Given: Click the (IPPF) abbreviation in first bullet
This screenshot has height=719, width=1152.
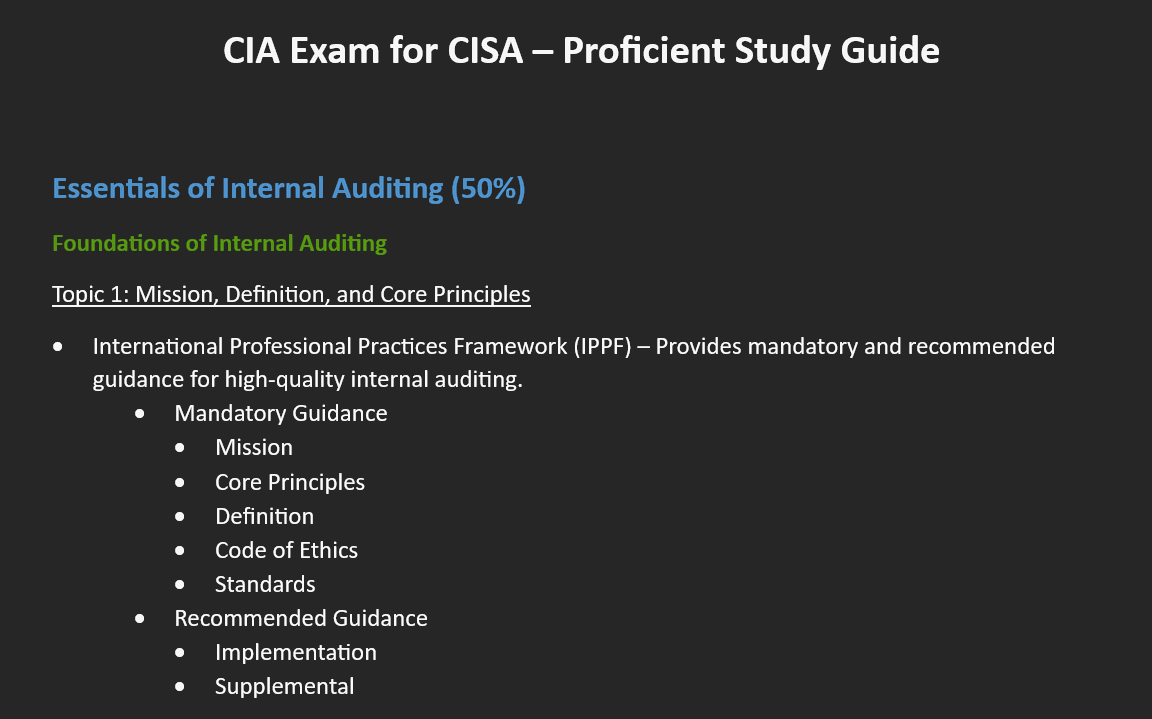Looking at the screenshot, I should [602, 346].
